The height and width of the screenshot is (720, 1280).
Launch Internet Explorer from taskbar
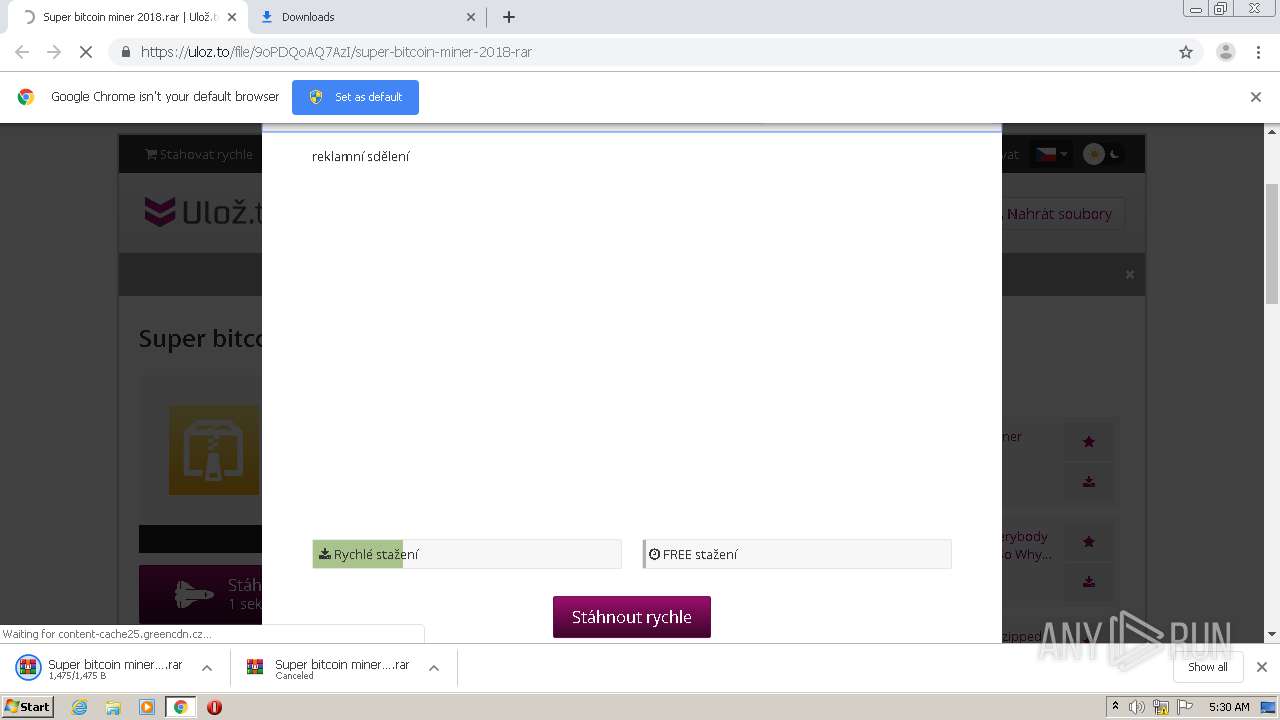[80, 707]
